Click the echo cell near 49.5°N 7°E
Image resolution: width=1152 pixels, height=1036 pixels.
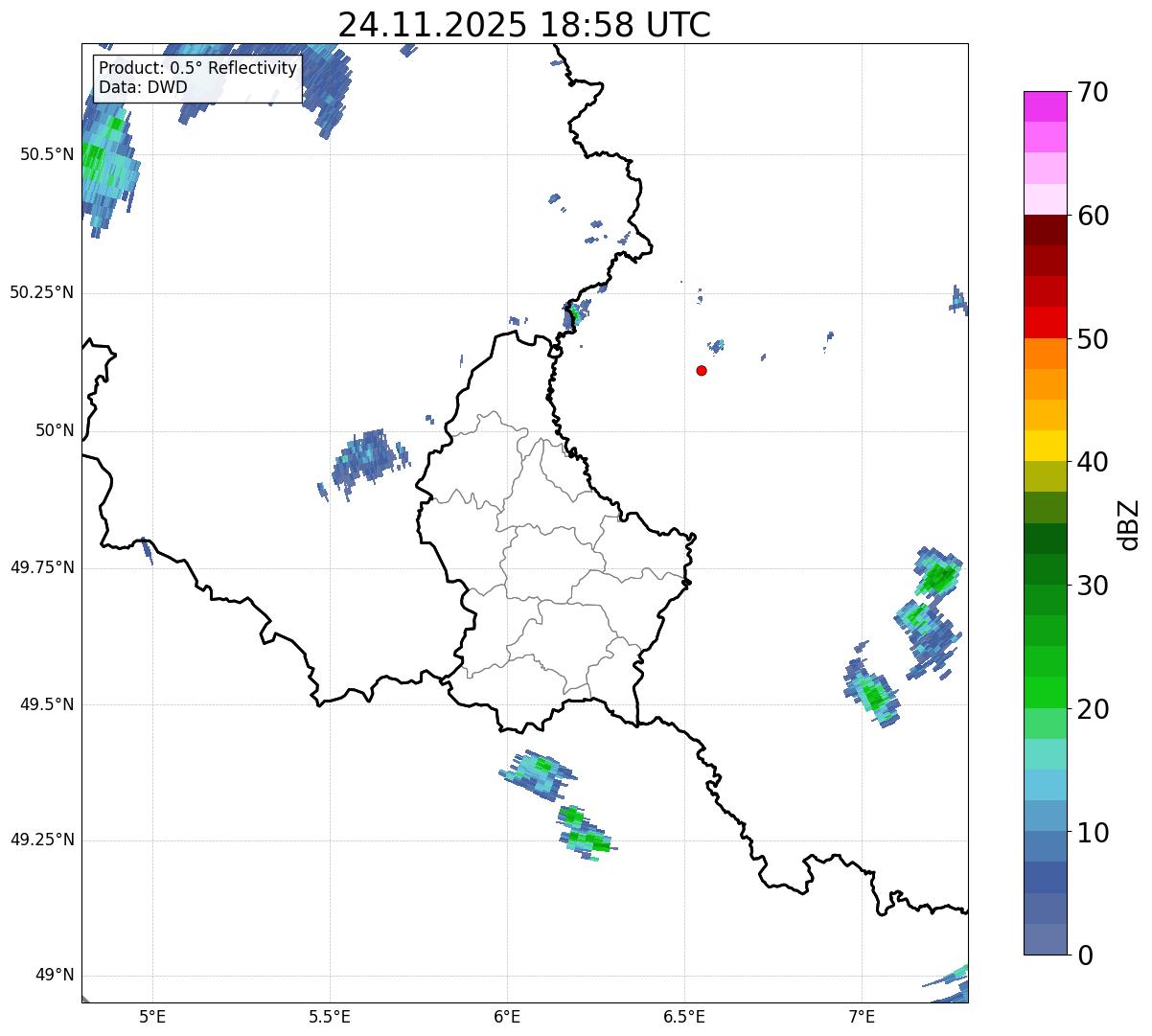872,692
